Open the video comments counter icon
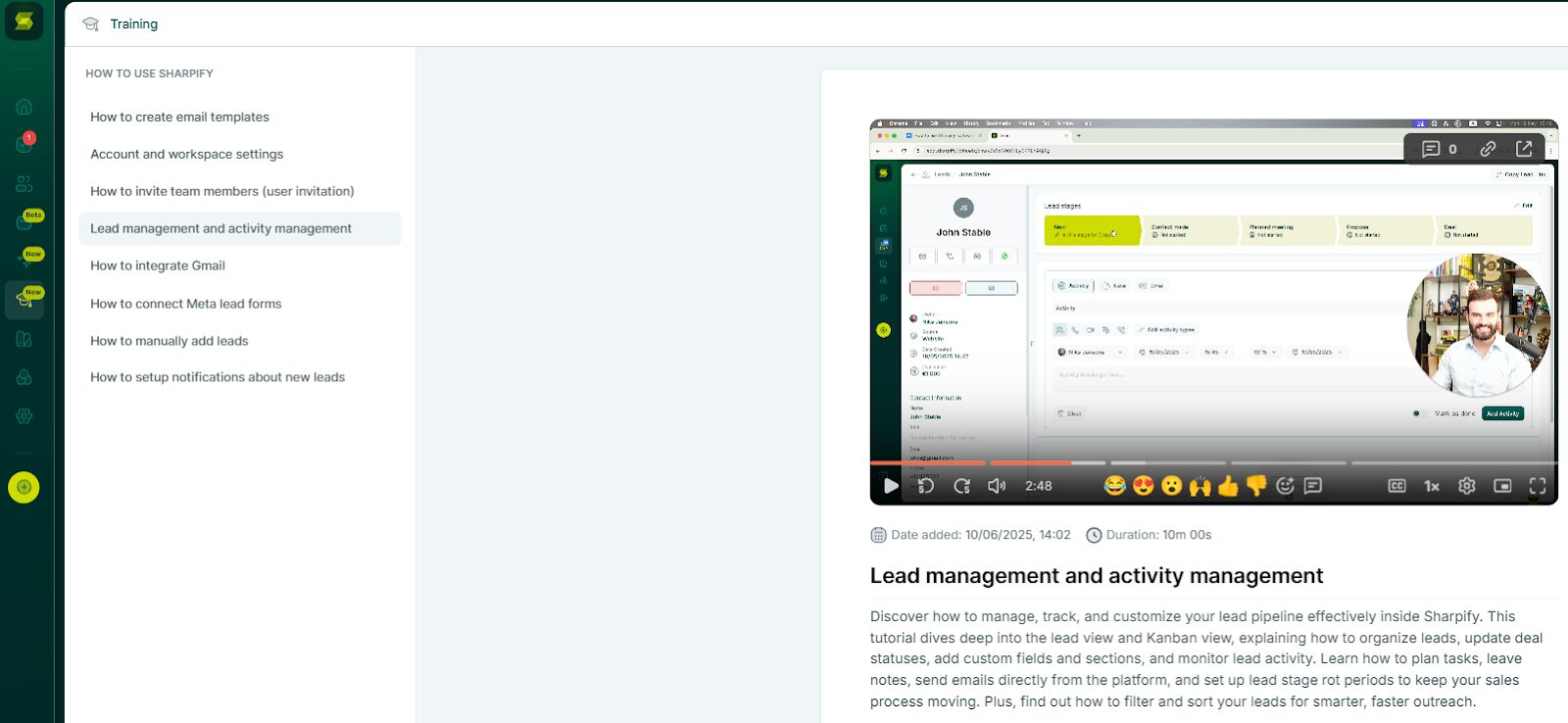 click(x=1439, y=149)
